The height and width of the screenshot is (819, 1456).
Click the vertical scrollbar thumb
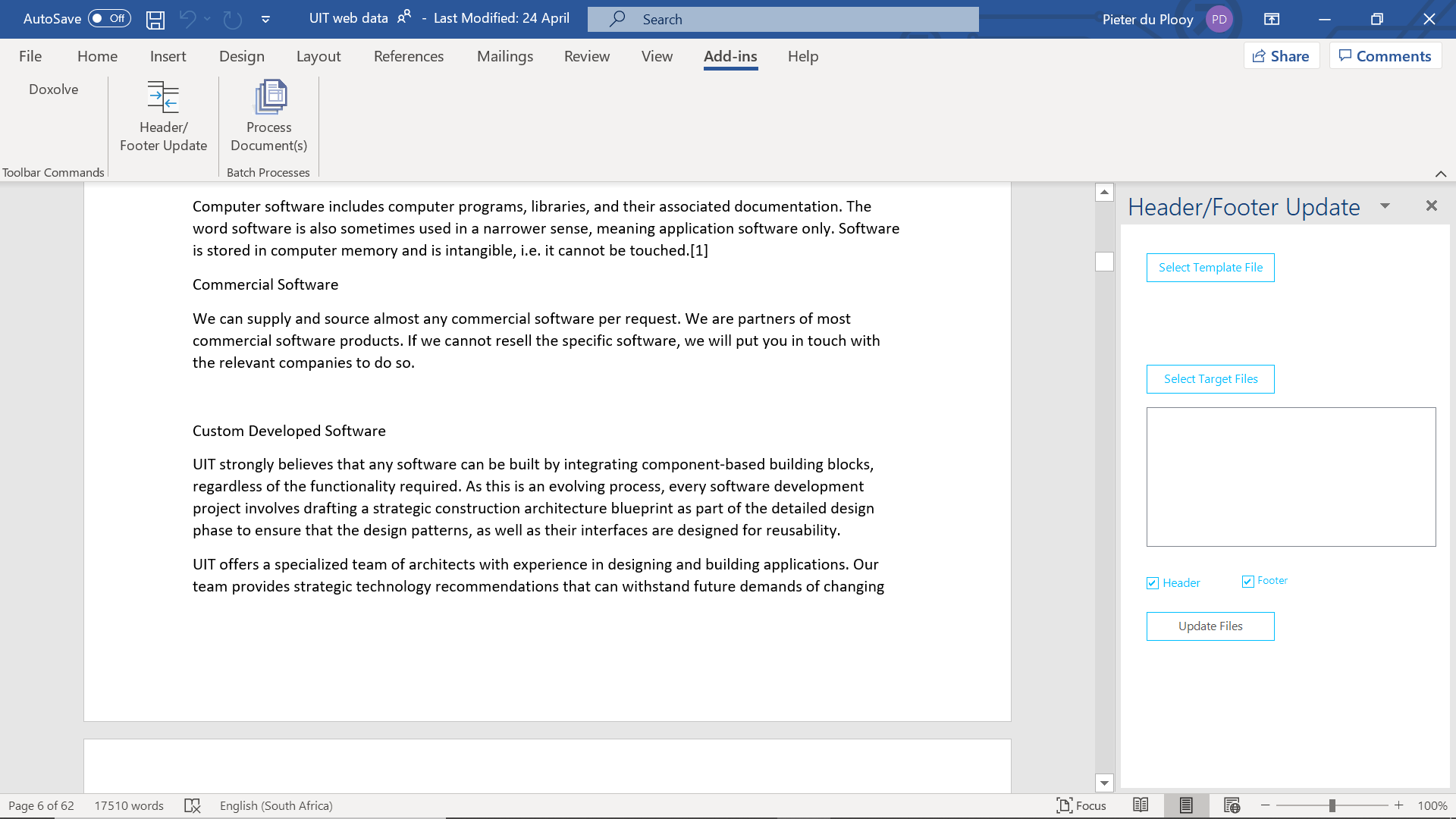click(x=1104, y=262)
